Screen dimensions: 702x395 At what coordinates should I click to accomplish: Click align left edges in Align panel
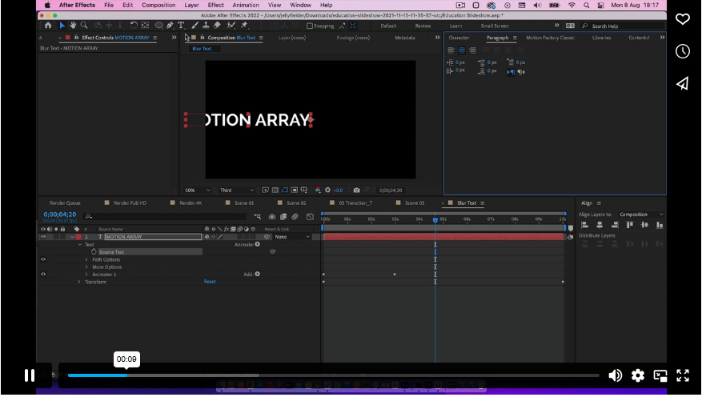tap(584, 225)
